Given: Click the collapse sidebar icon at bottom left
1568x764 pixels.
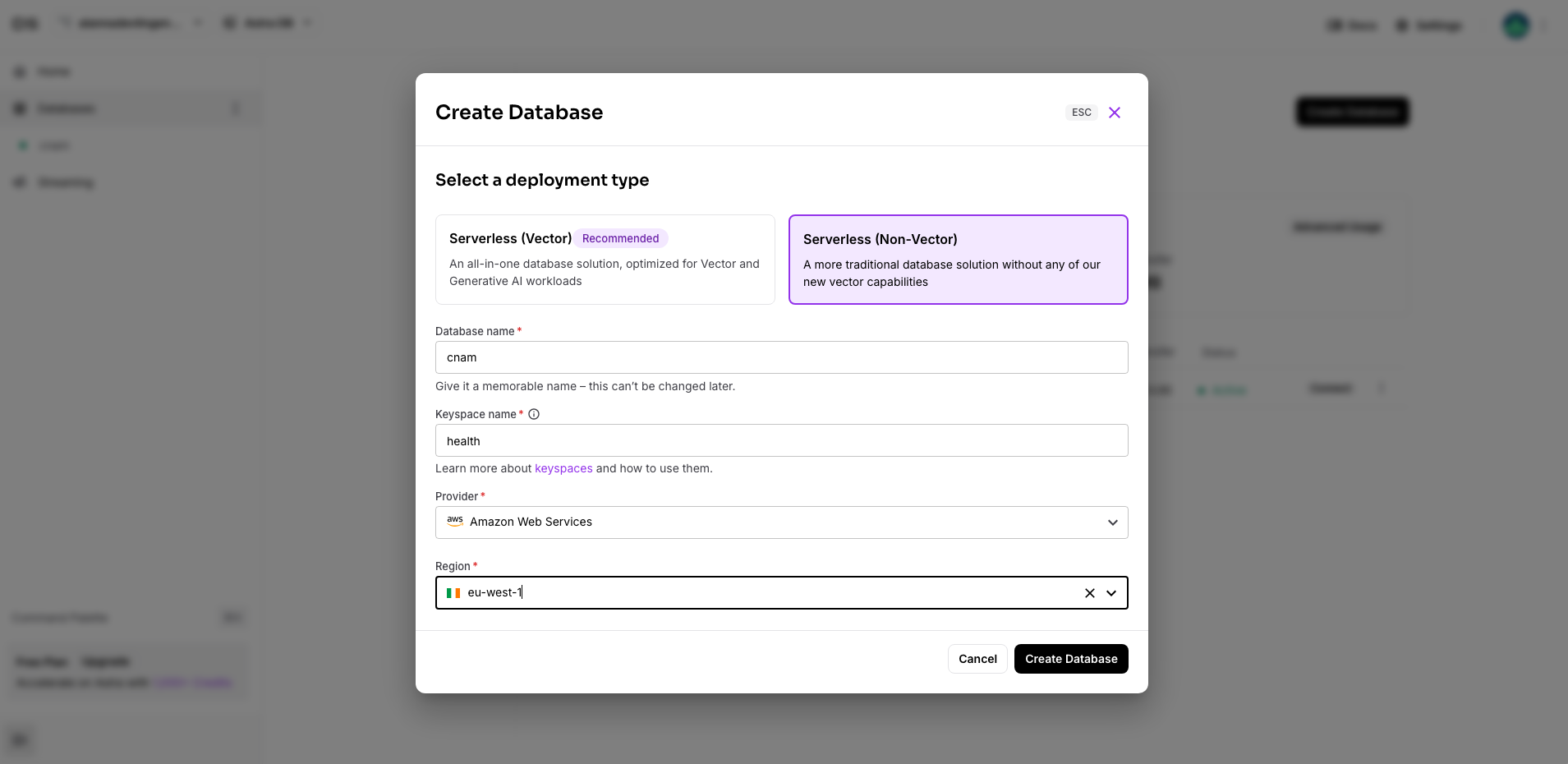Looking at the screenshot, I should tap(20, 740).
